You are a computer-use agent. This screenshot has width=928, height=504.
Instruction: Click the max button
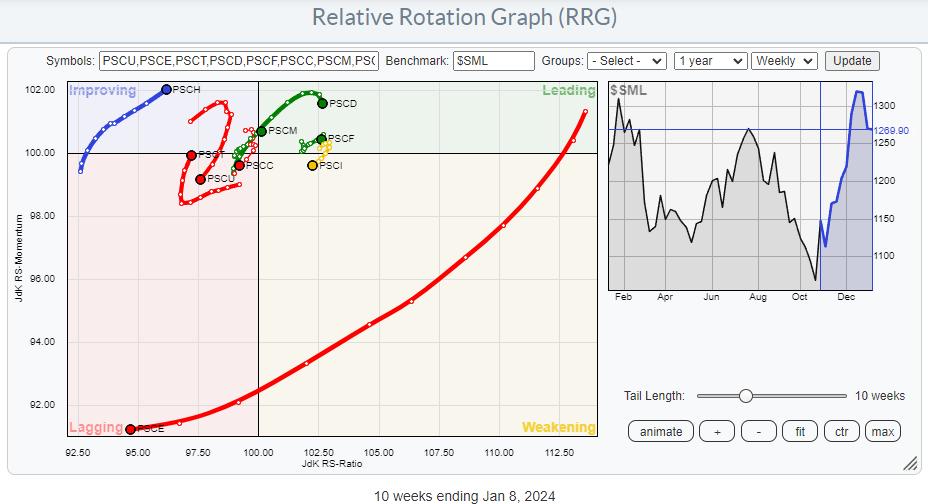click(882, 431)
